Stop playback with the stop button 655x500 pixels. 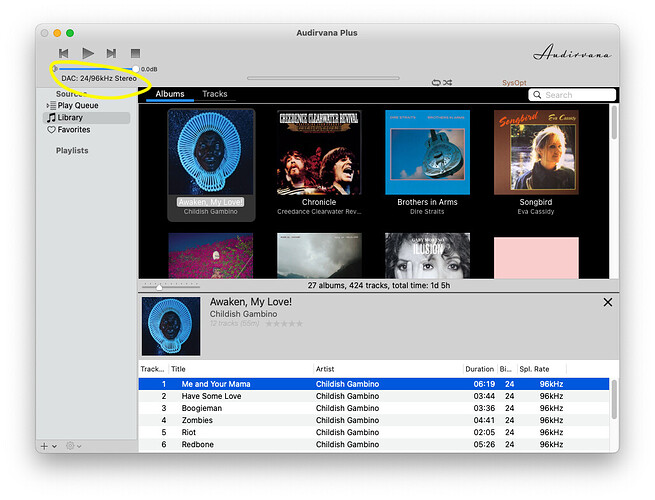135,53
